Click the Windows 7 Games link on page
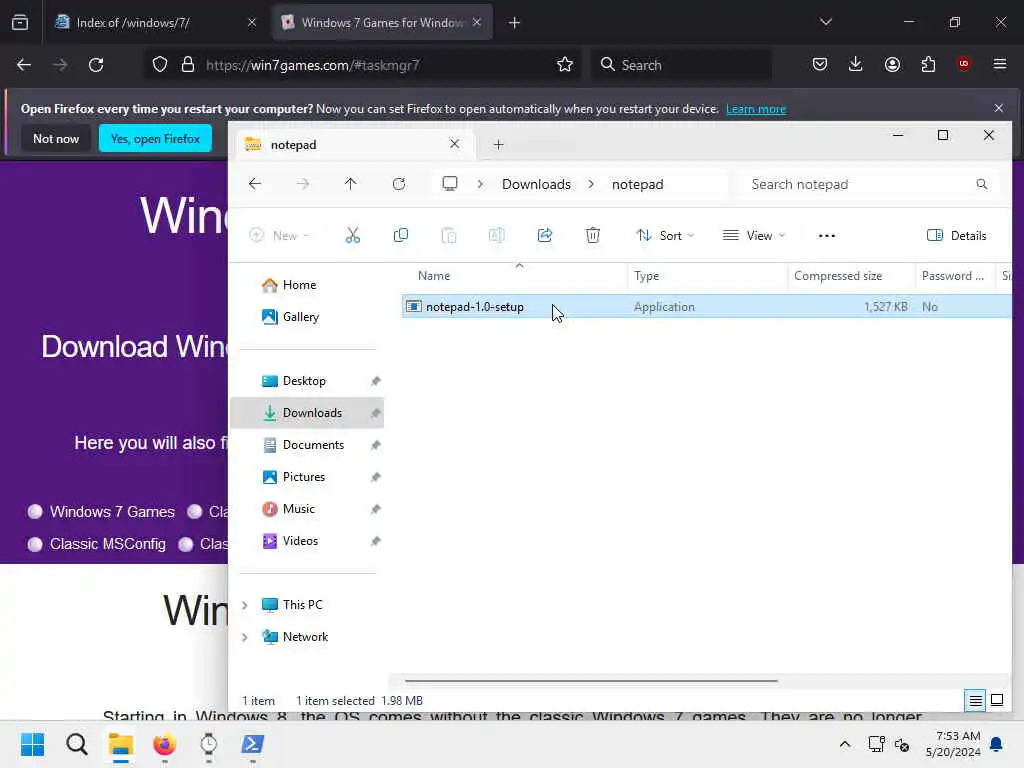The width and height of the screenshot is (1024, 768). 112,512
